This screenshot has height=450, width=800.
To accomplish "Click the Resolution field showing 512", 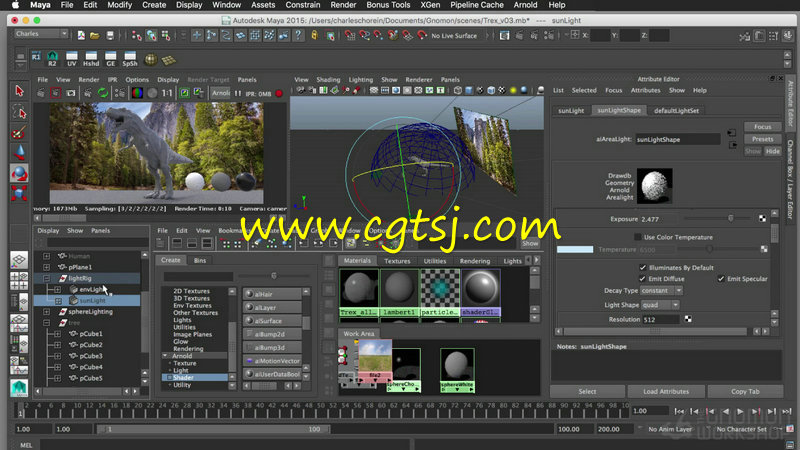I will (x=661, y=319).
